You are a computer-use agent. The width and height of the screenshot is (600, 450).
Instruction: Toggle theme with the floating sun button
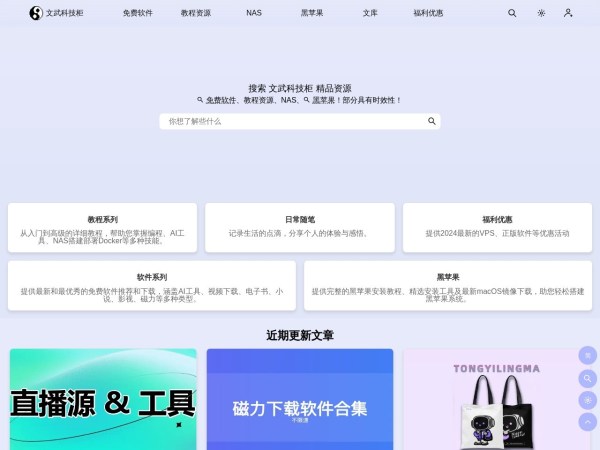[x=588, y=400]
